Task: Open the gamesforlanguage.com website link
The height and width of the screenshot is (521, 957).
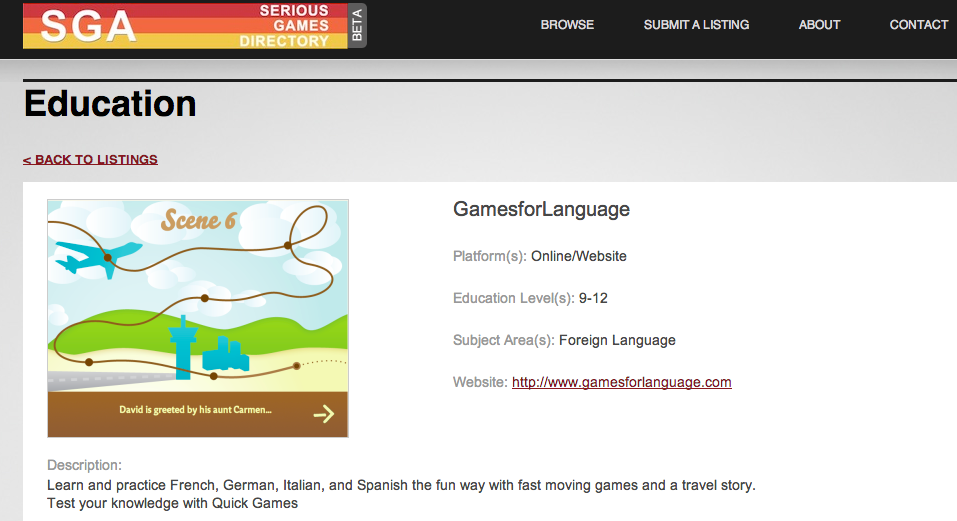Action: tap(621, 383)
